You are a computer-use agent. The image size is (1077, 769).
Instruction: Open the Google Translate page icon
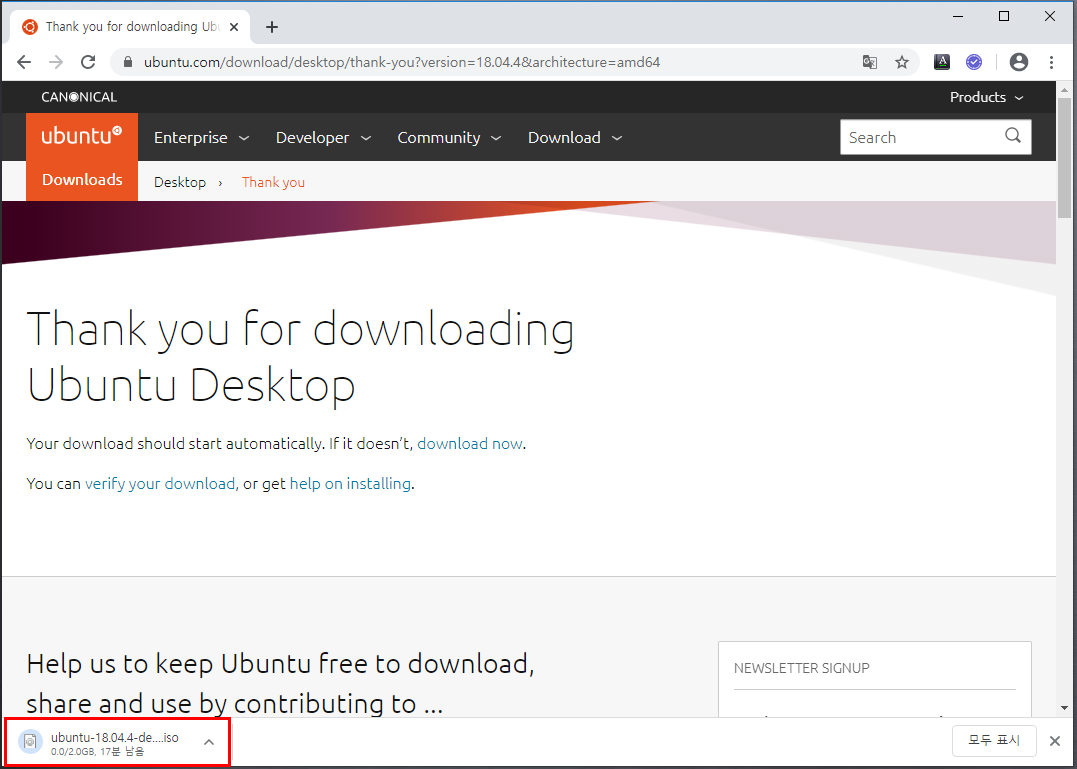(870, 62)
